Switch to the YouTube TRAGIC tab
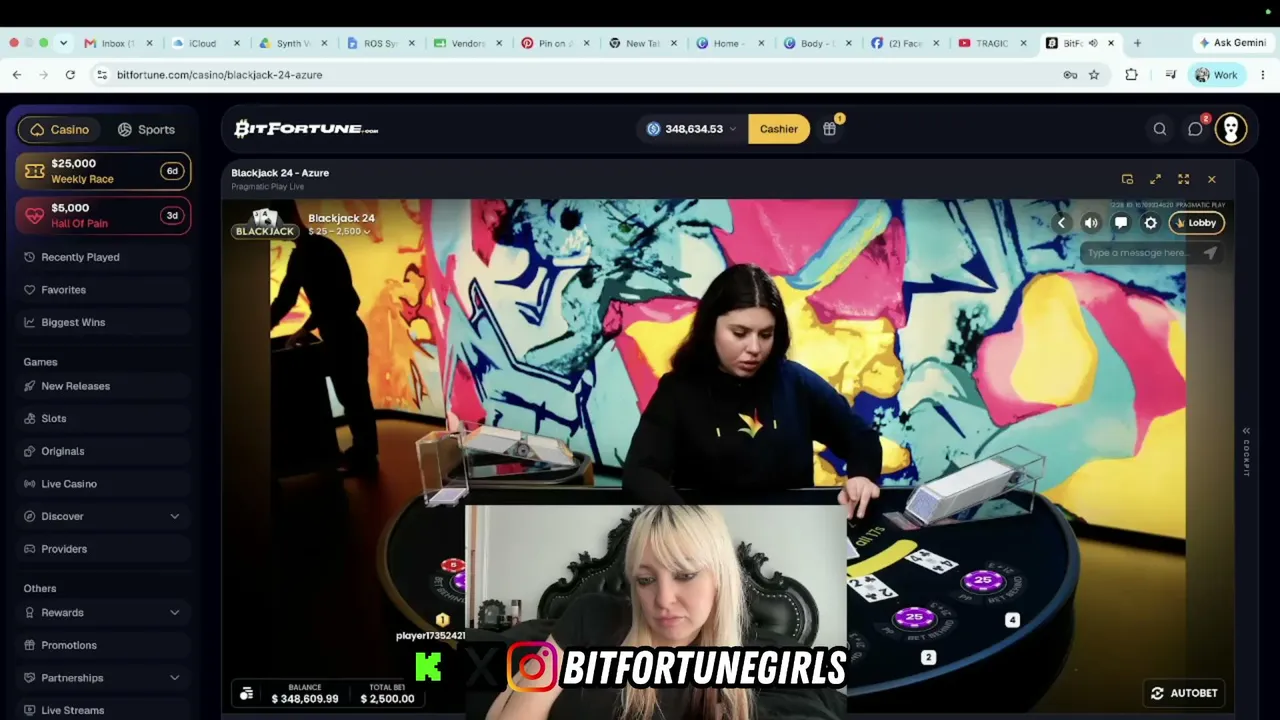 [x=990, y=43]
